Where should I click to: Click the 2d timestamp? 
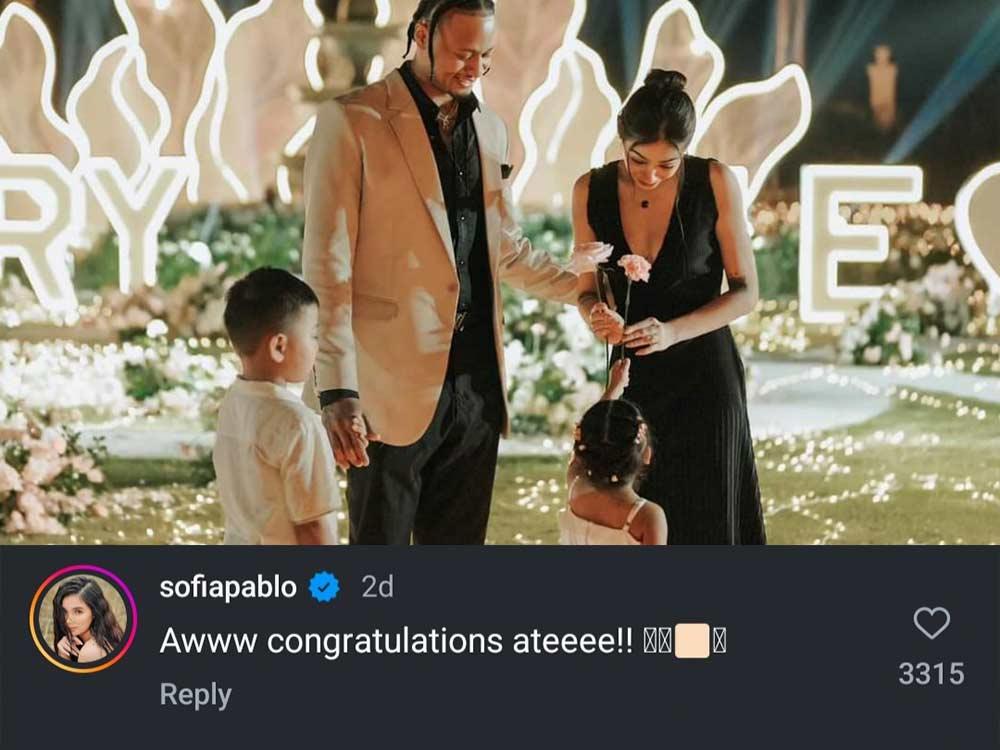tap(377, 587)
